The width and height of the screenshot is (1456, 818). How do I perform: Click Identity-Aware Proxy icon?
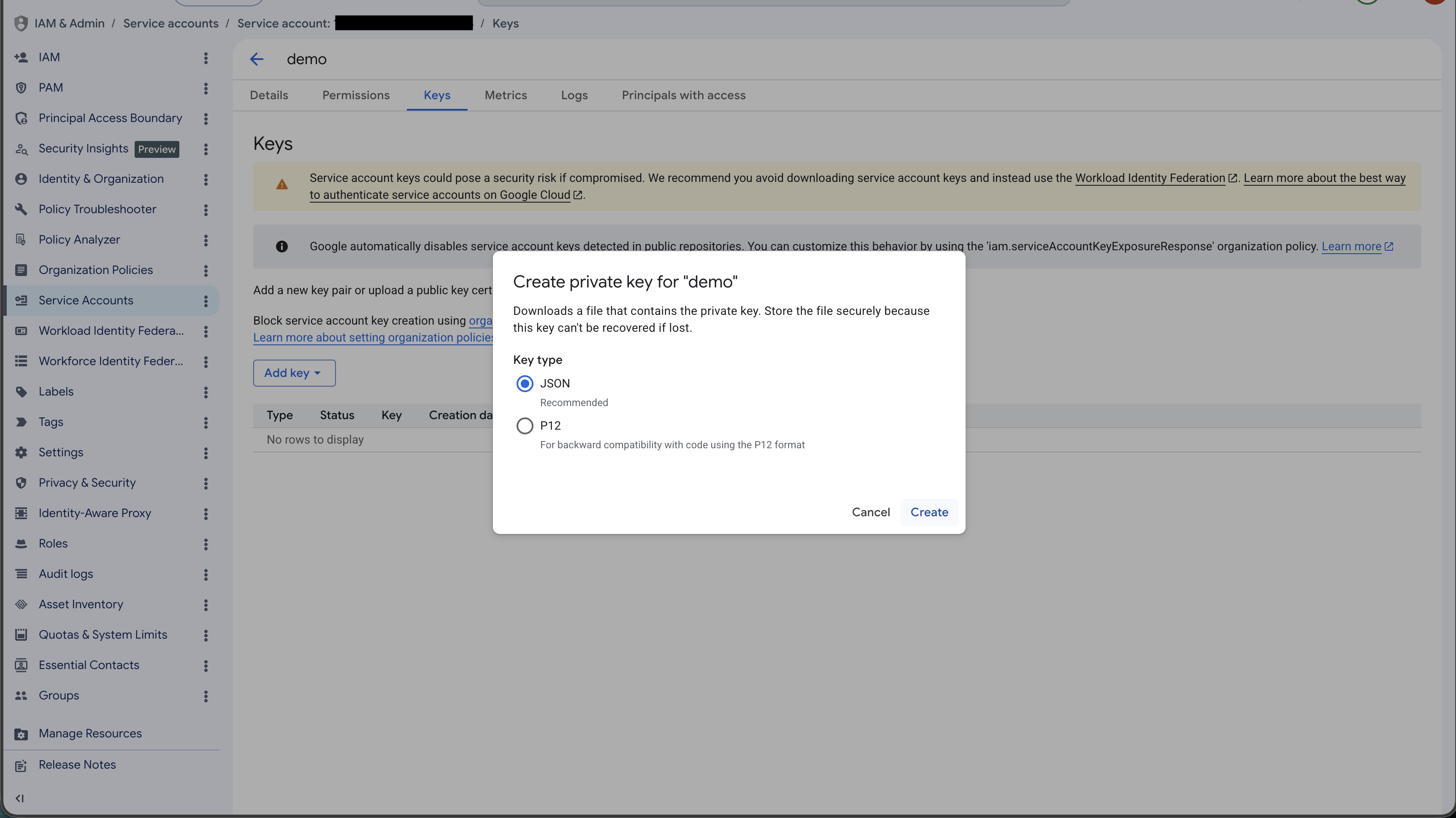(21, 513)
